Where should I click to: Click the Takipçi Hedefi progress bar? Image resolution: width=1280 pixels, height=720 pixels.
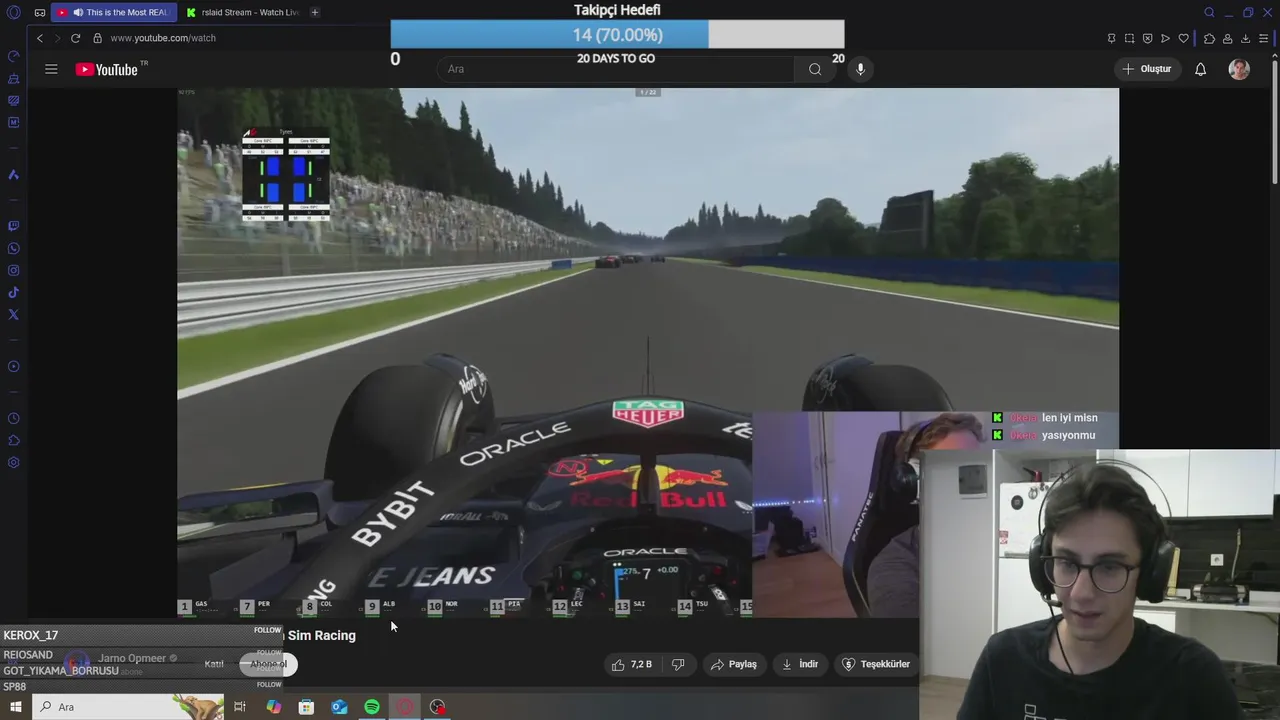point(617,35)
